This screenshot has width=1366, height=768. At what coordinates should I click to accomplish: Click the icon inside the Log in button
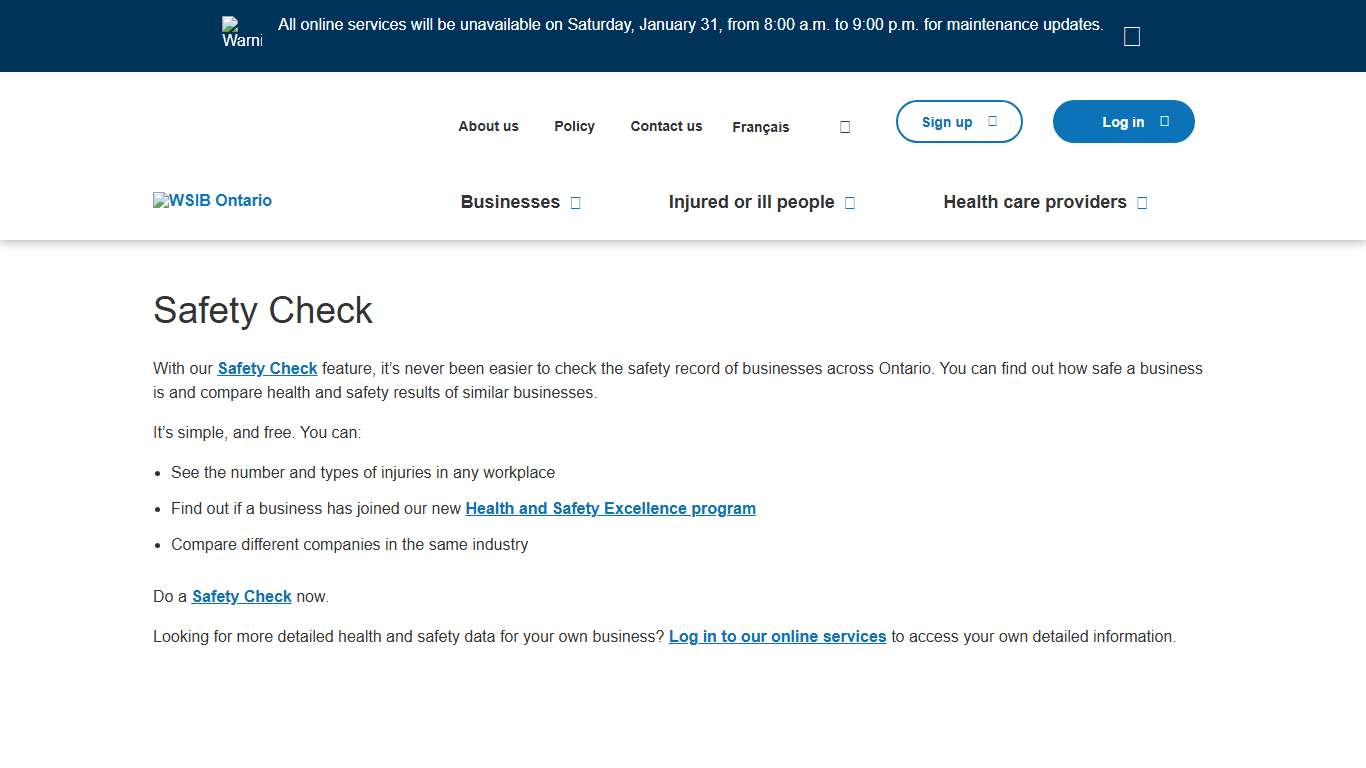(x=1163, y=121)
